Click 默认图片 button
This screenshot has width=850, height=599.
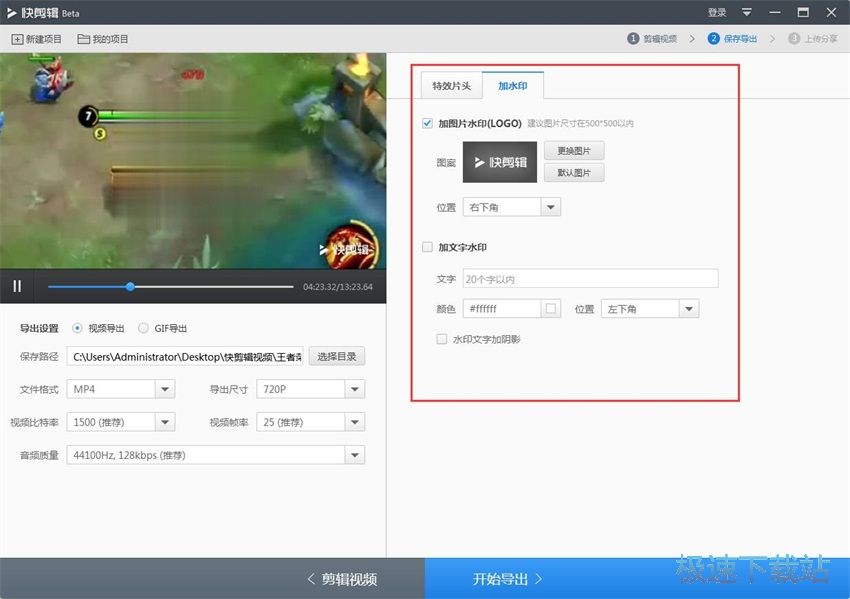click(x=574, y=172)
